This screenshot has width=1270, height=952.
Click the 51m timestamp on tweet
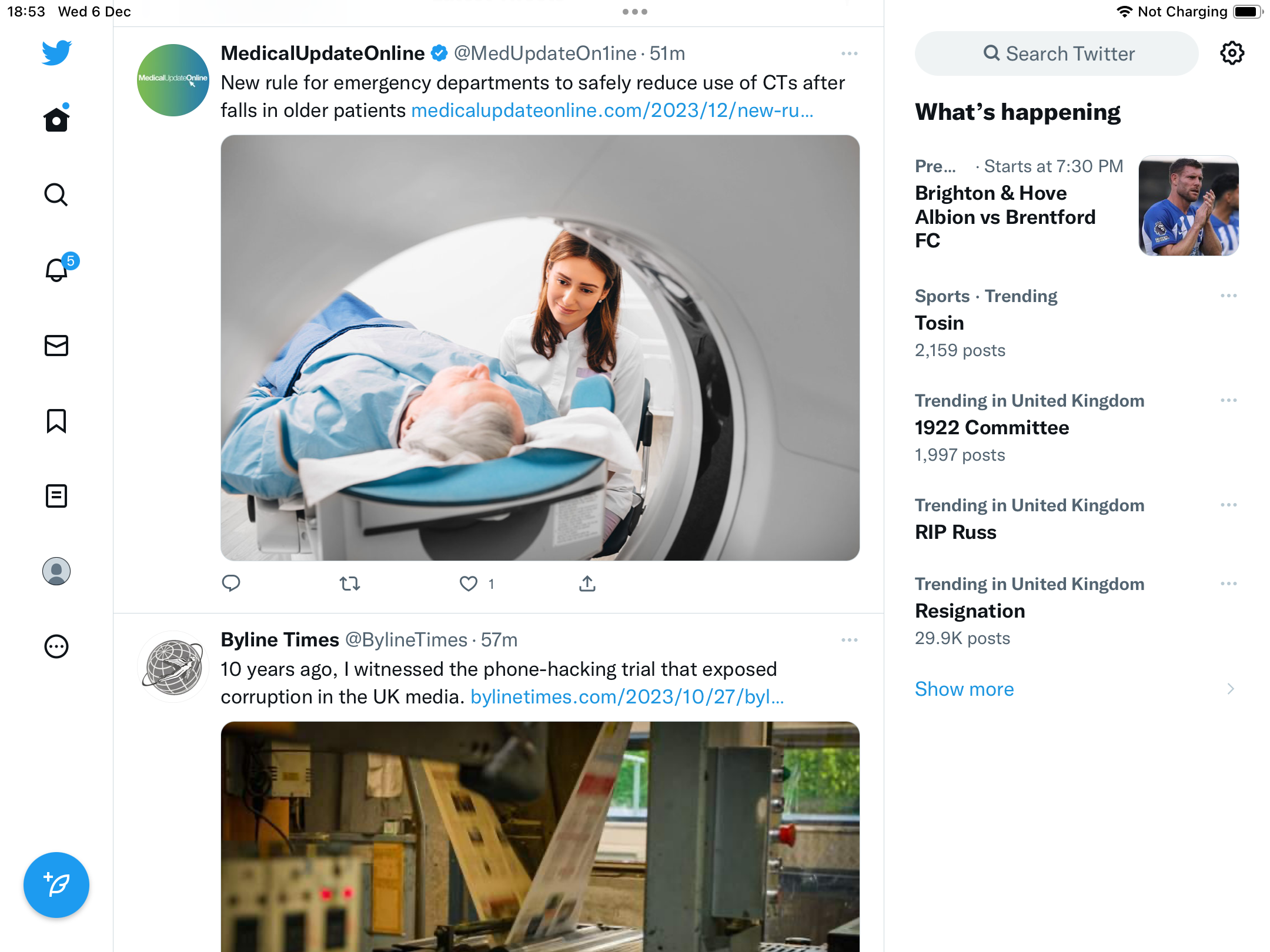click(667, 53)
